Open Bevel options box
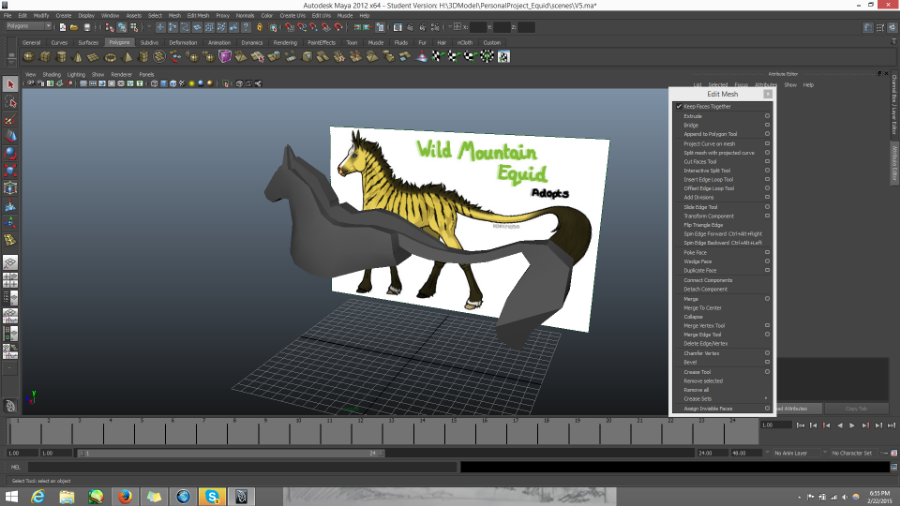 (767, 362)
